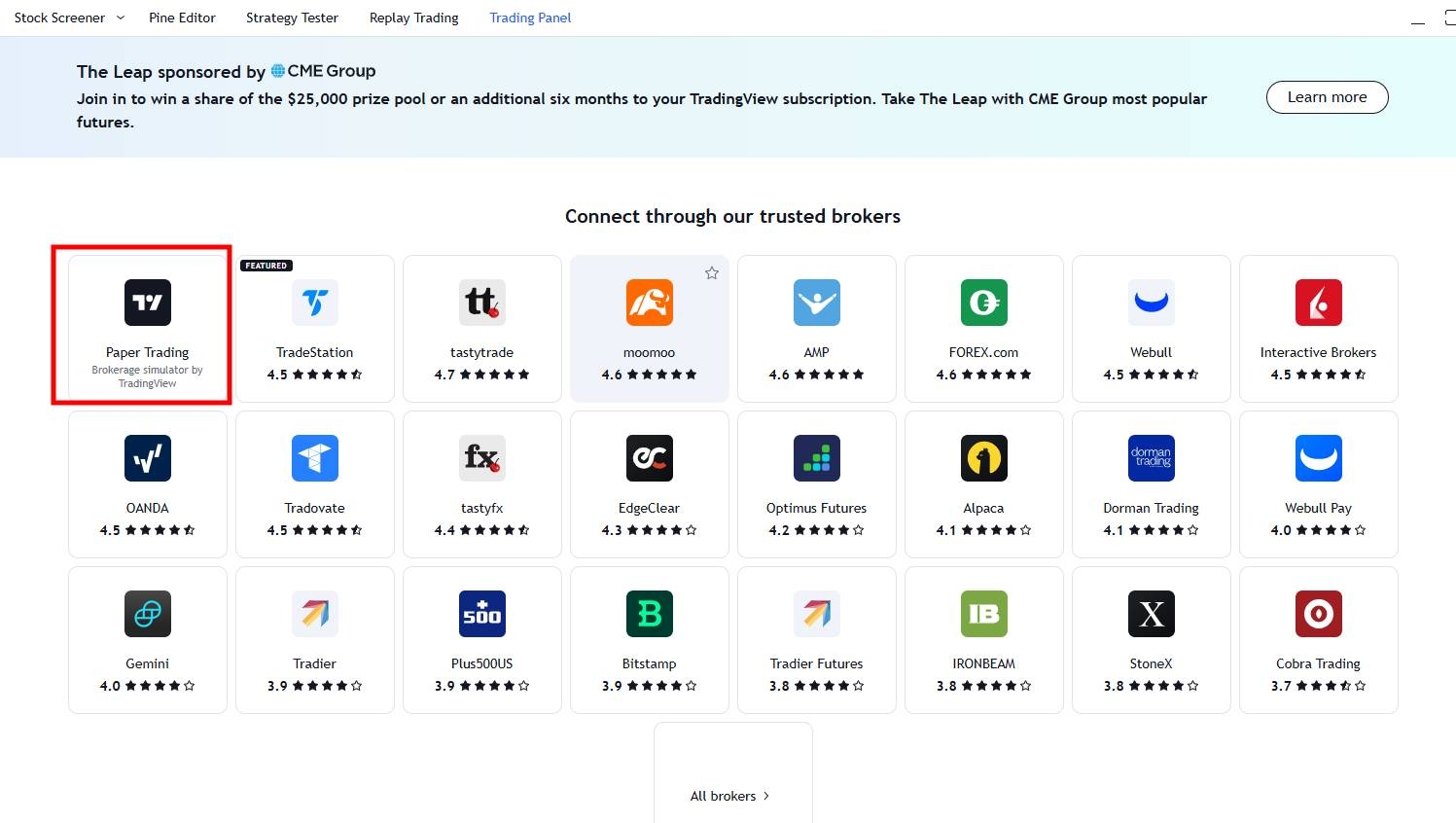Image resolution: width=1456 pixels, height=823 pixels.
Task: Expand the Stock Screener dropdown arrow
Action: pos(121,18)
